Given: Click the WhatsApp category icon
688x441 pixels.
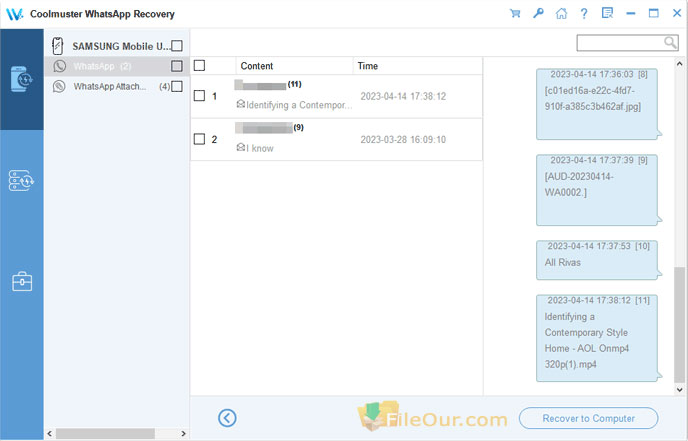Looking at the screenshot, I should (59, 66).
